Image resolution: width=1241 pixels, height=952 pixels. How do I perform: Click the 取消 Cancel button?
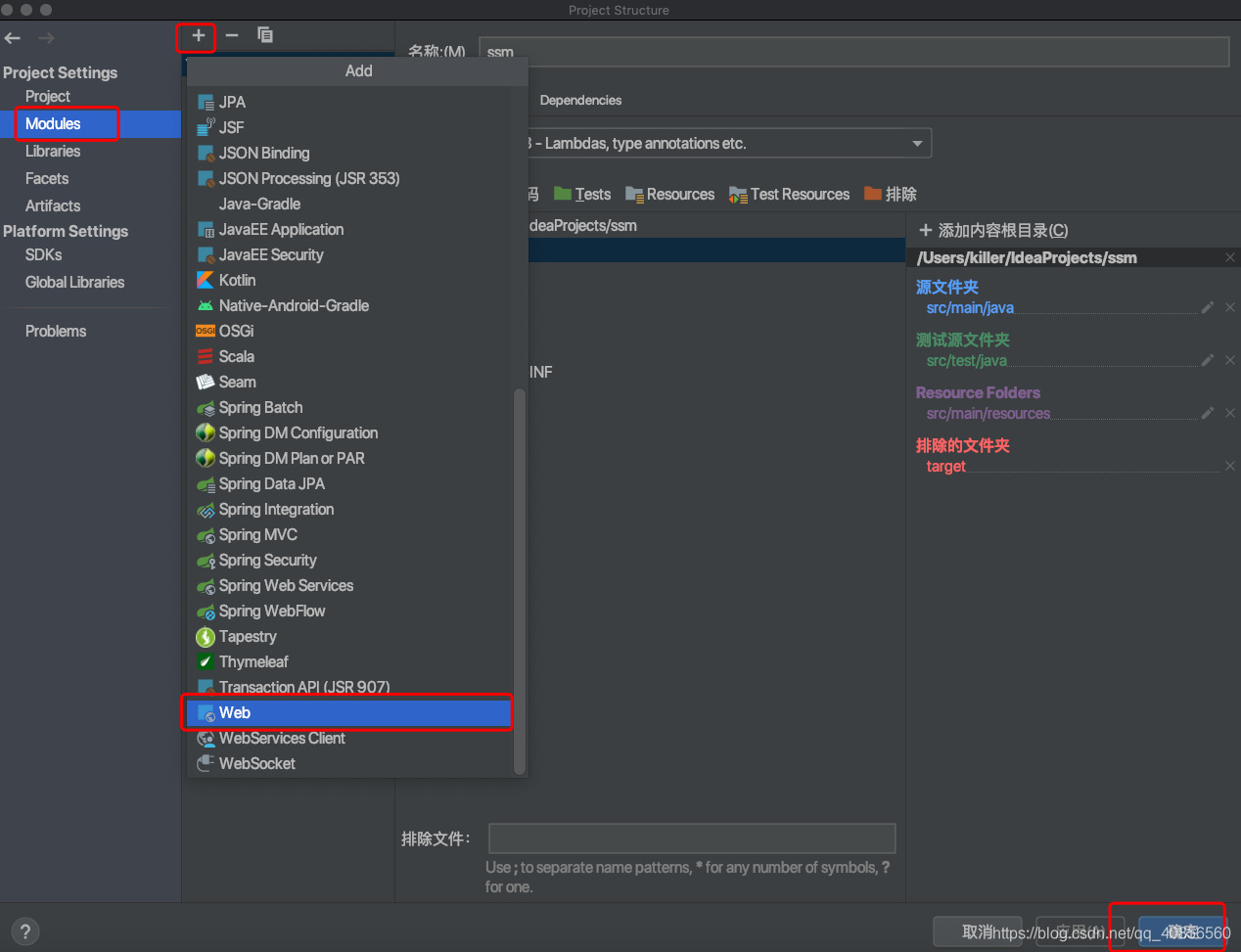click(x=978, y=931)
